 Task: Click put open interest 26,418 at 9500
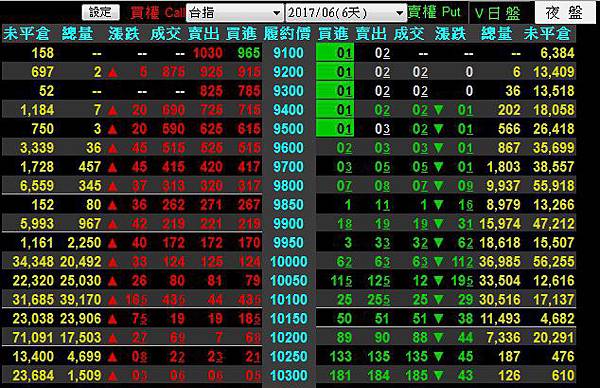pos(554,129)
